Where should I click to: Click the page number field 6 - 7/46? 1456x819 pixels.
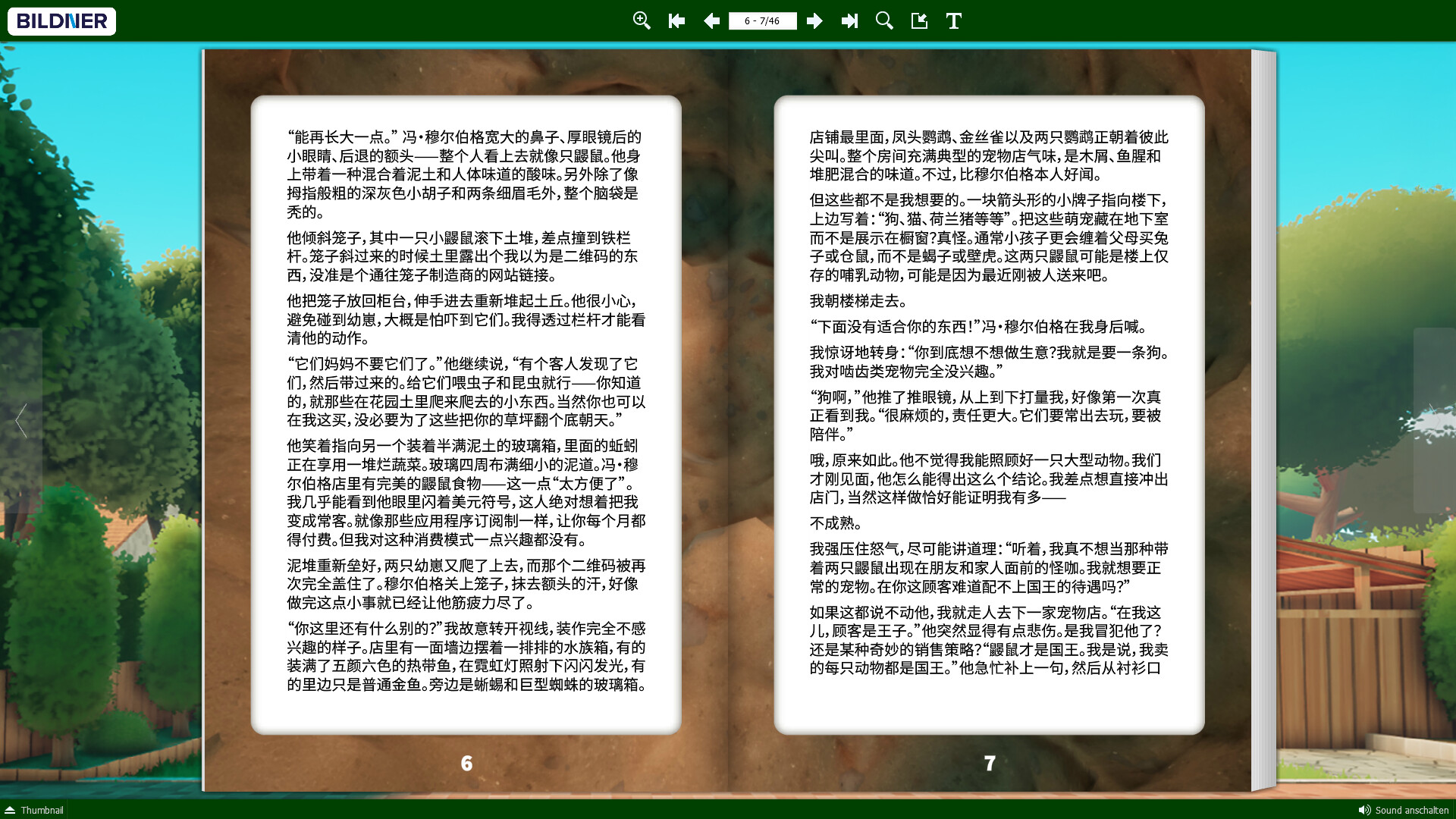[762, 20]
